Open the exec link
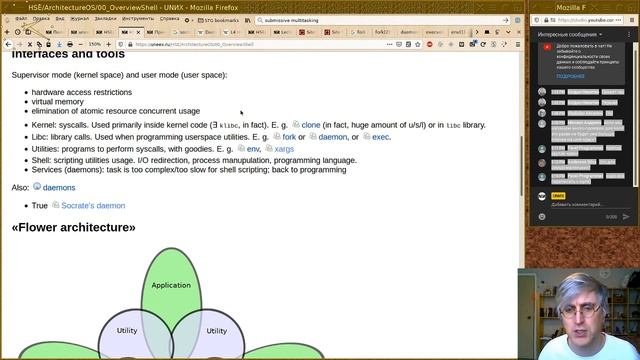This screenshot has height=360, width=640. click(380, 137)
